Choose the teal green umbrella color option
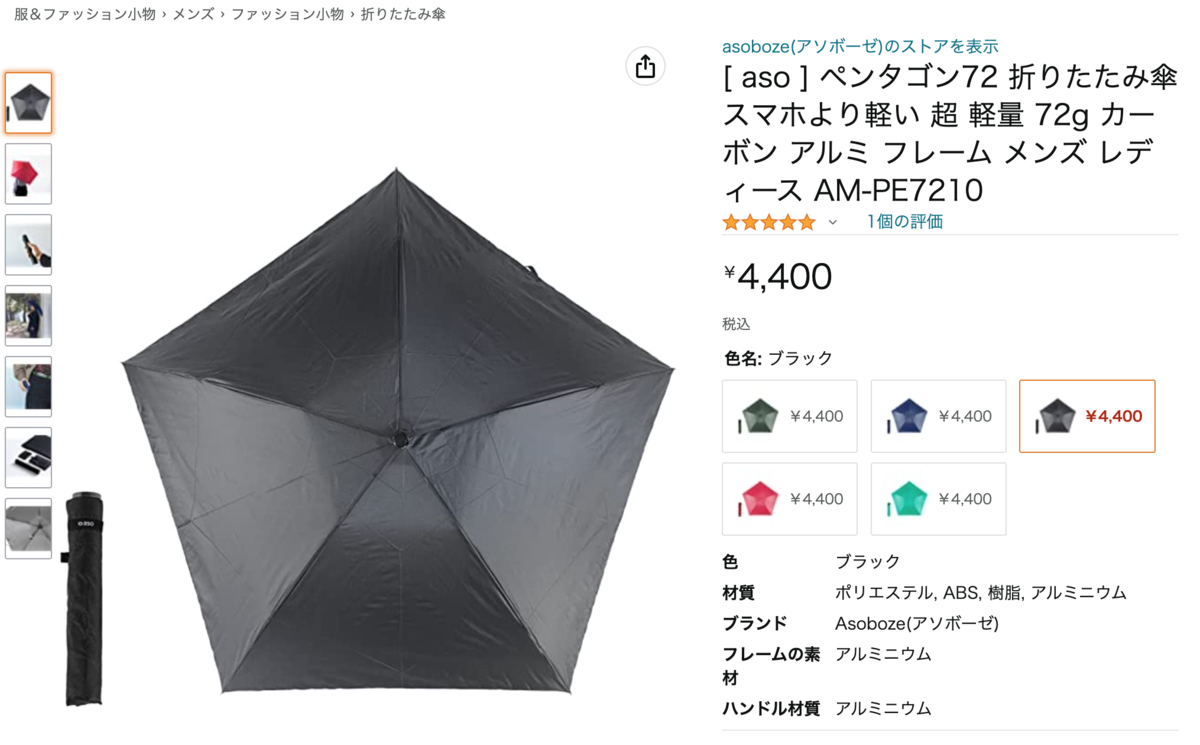Viewport: 1200px width, 745px height. tap(938, 499)
